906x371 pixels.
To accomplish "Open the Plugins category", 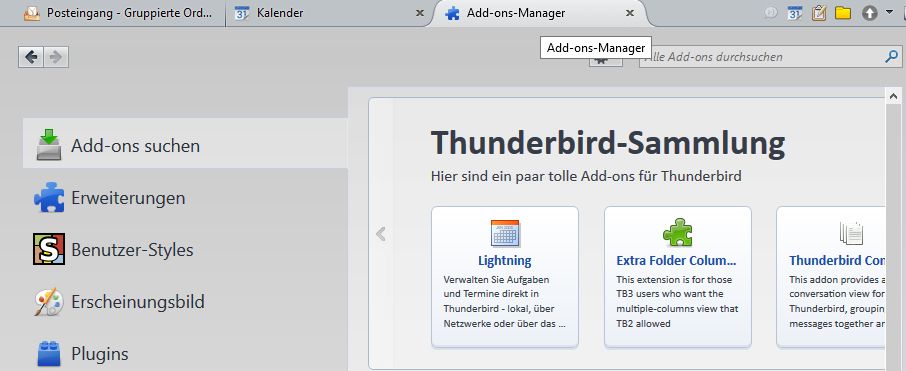I will [185, 353].
